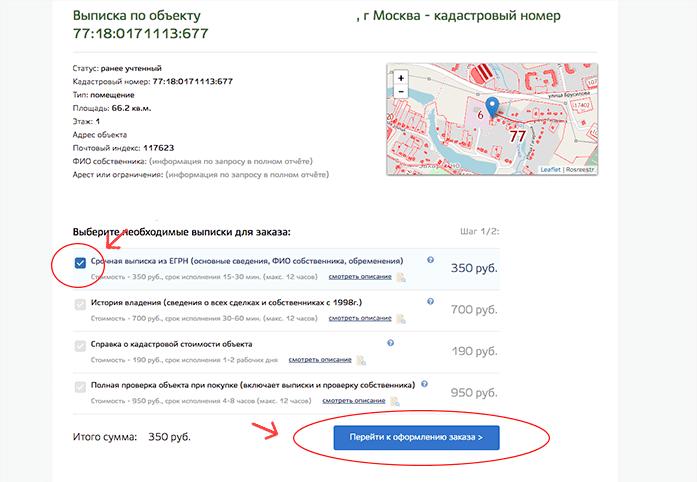697x482 pixels.
Task: Click the Итого сумма label
Action: pyautogui.click(x=105, y=437)
